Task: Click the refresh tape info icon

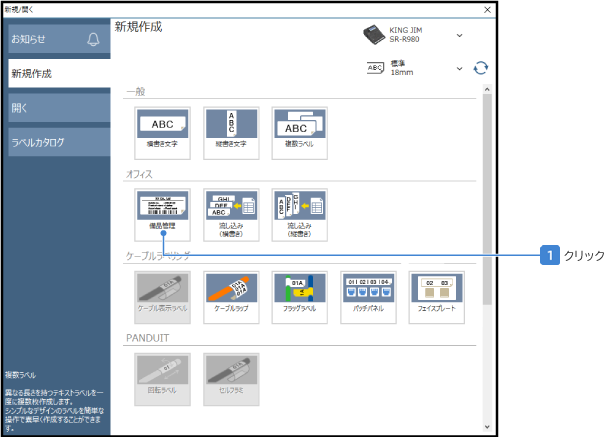Action: [481, 68]
